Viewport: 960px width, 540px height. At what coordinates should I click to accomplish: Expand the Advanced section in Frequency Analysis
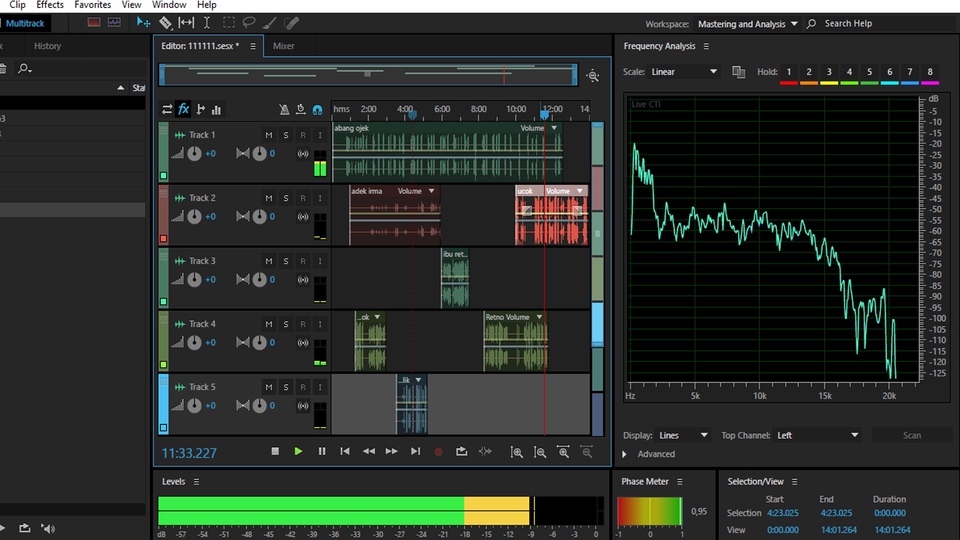625,454
